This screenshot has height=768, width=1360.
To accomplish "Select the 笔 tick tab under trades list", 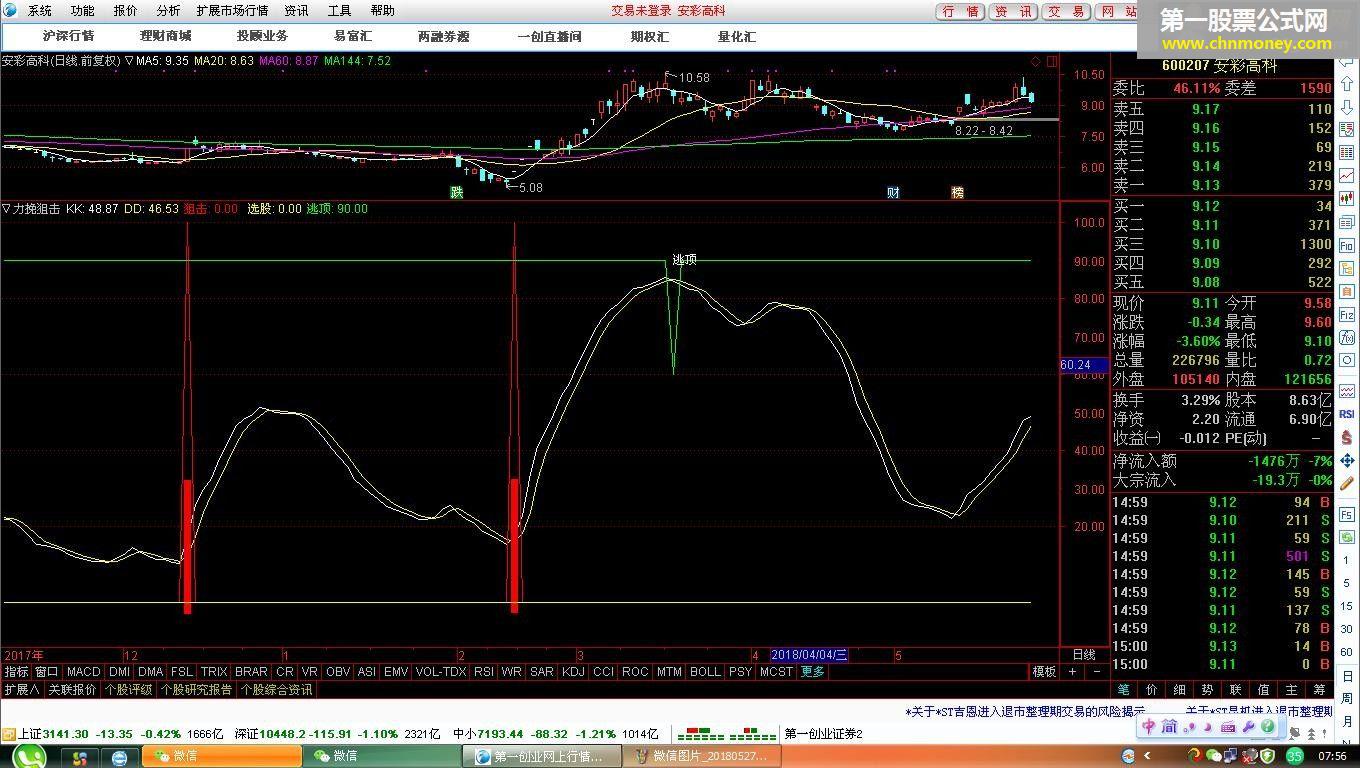I will click(x=1124, y=690).
